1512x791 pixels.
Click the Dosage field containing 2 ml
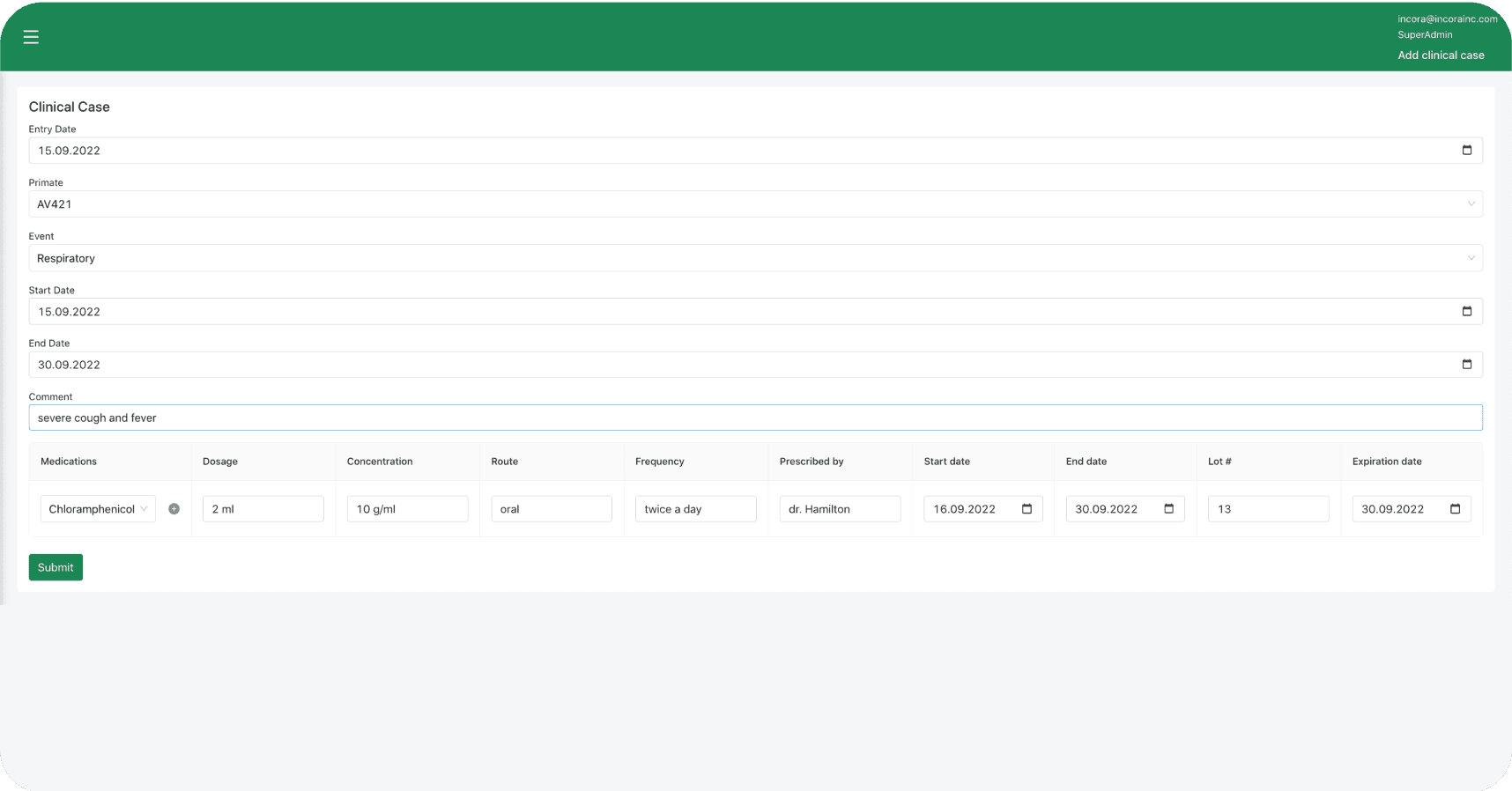click(x=263, y=509)
